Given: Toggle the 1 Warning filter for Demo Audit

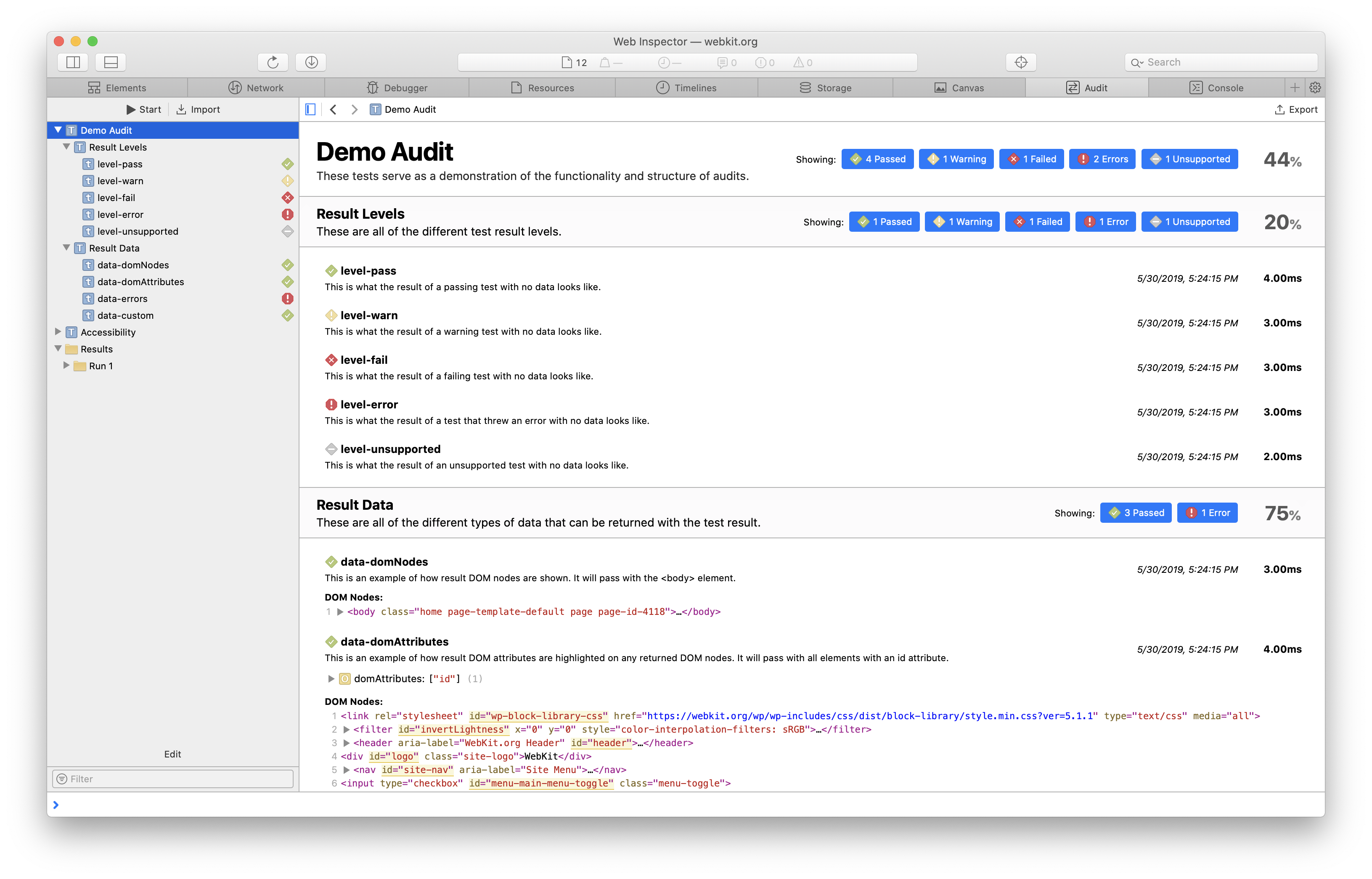Looking at the screenshot, I should point(956,159).
